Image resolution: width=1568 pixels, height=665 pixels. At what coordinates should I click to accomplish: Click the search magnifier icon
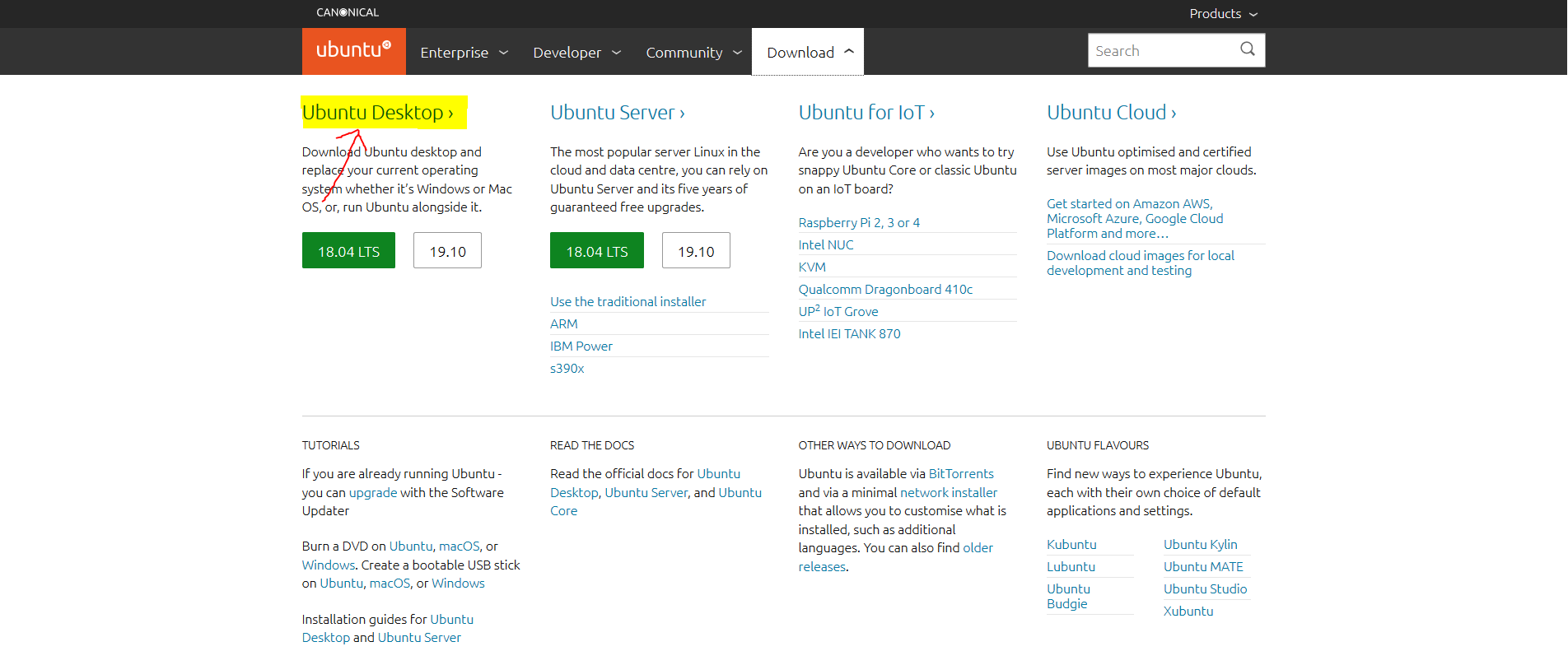pyautogui.click(x=1248, y=49)
